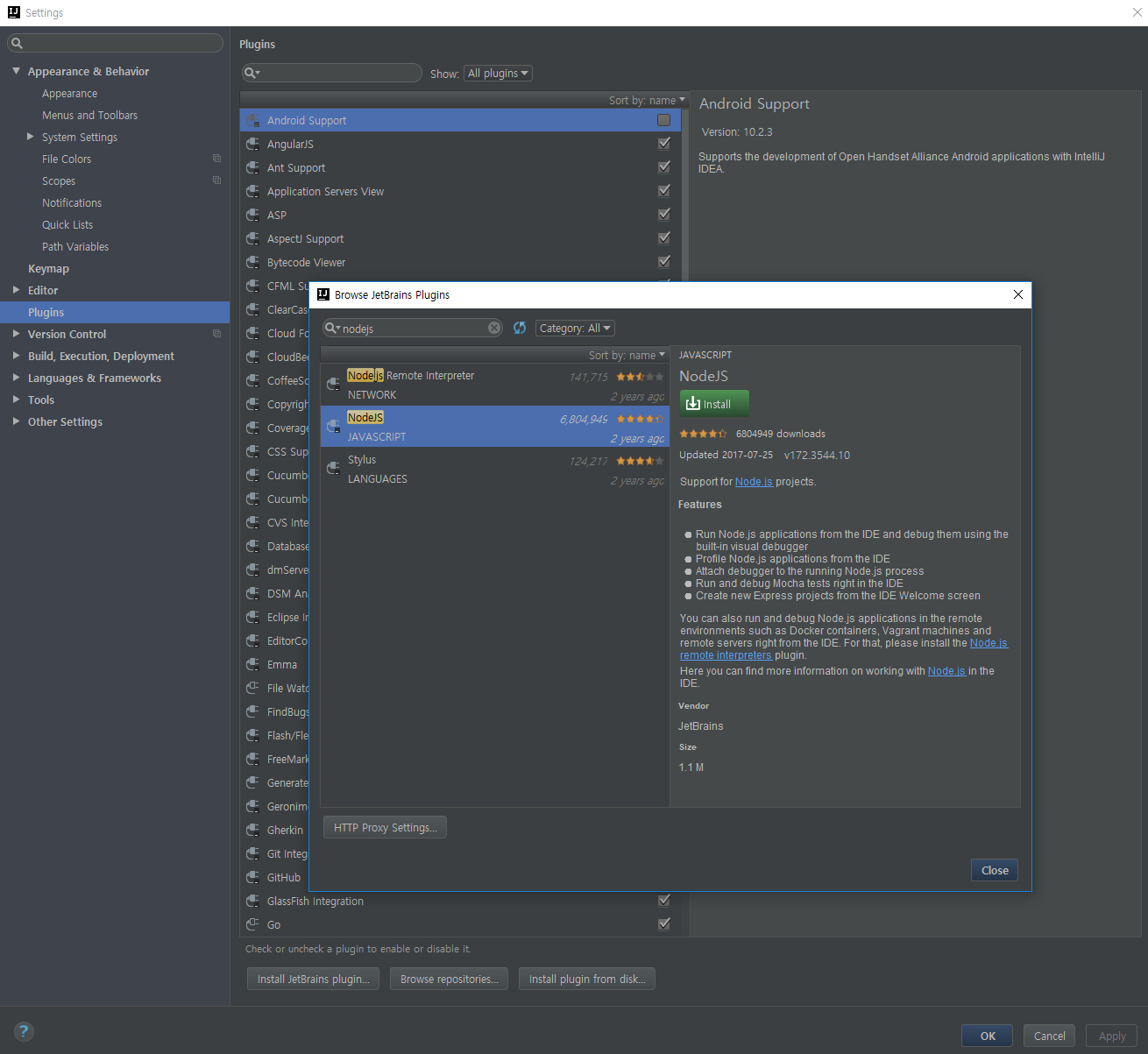This screenshot has height=1054, width=1148.
Task: Click the project-level icon beside Version Control
Action: point(216,334)
